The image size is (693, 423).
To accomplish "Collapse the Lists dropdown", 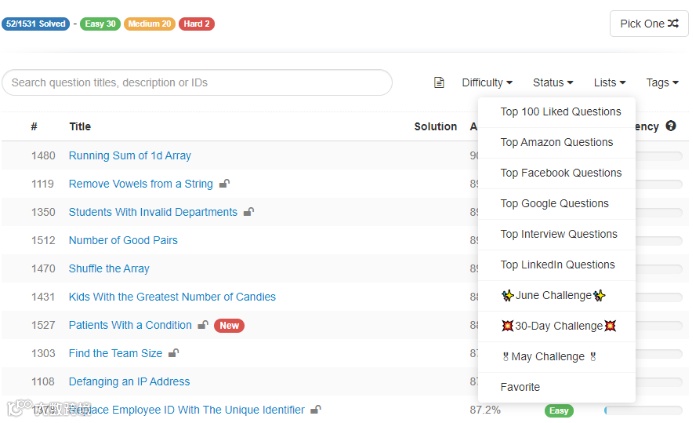I will click(609, 83).
